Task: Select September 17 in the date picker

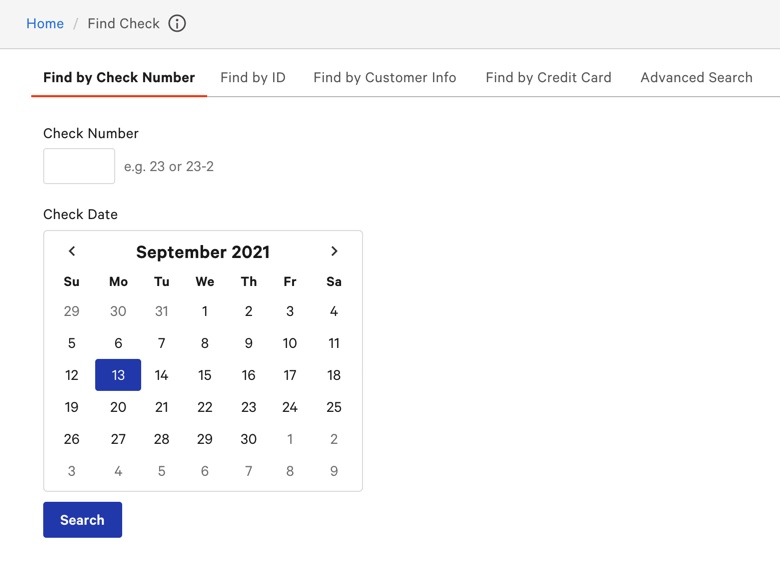Action: coord(290,375)
